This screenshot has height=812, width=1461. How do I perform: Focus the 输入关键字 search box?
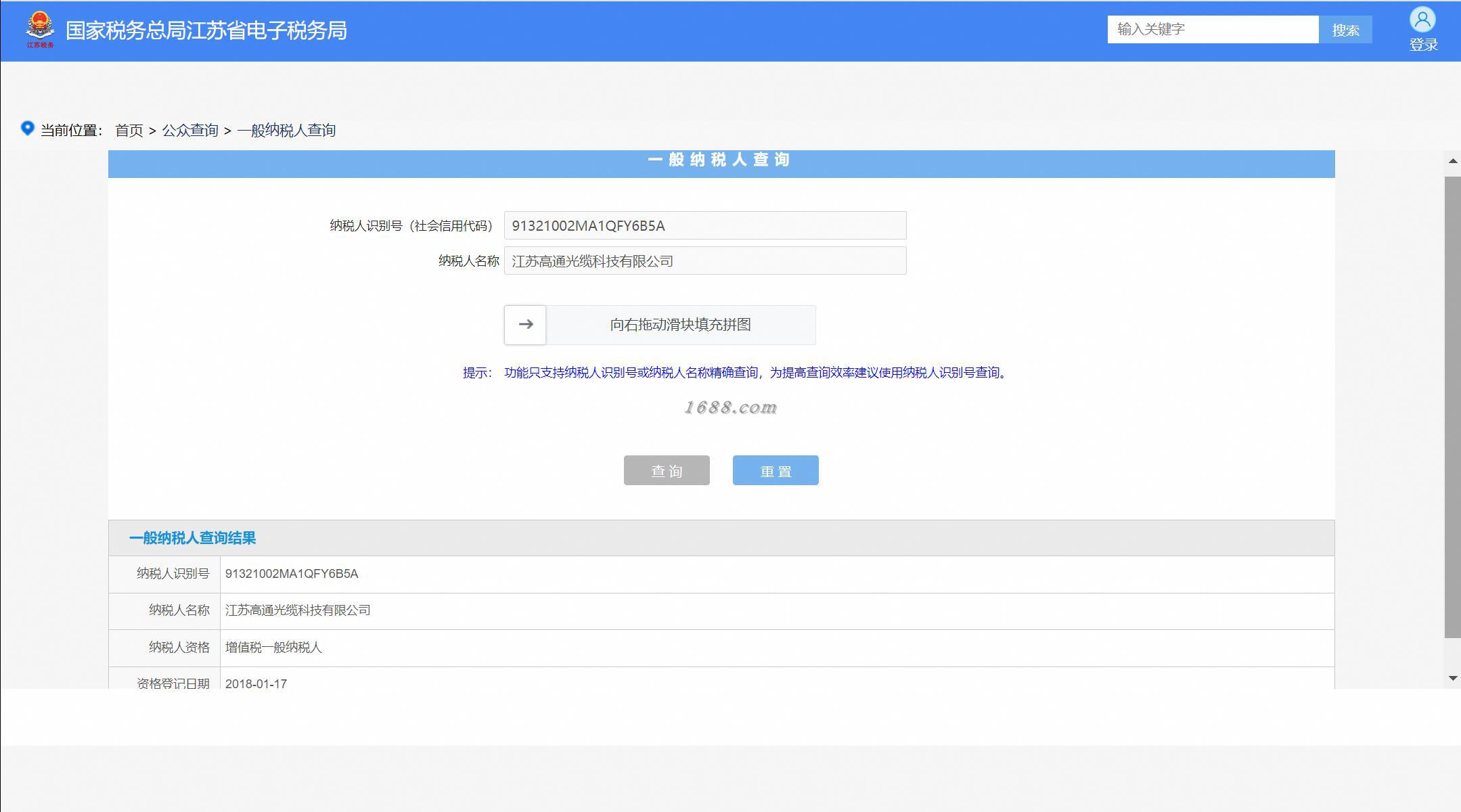click(x=1213, y=29)
